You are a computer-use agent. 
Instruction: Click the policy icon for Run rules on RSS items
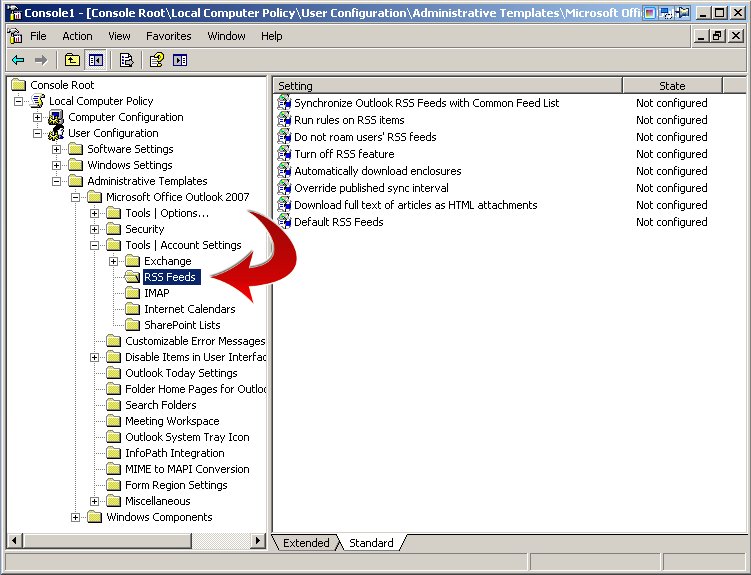click(284, 120)
